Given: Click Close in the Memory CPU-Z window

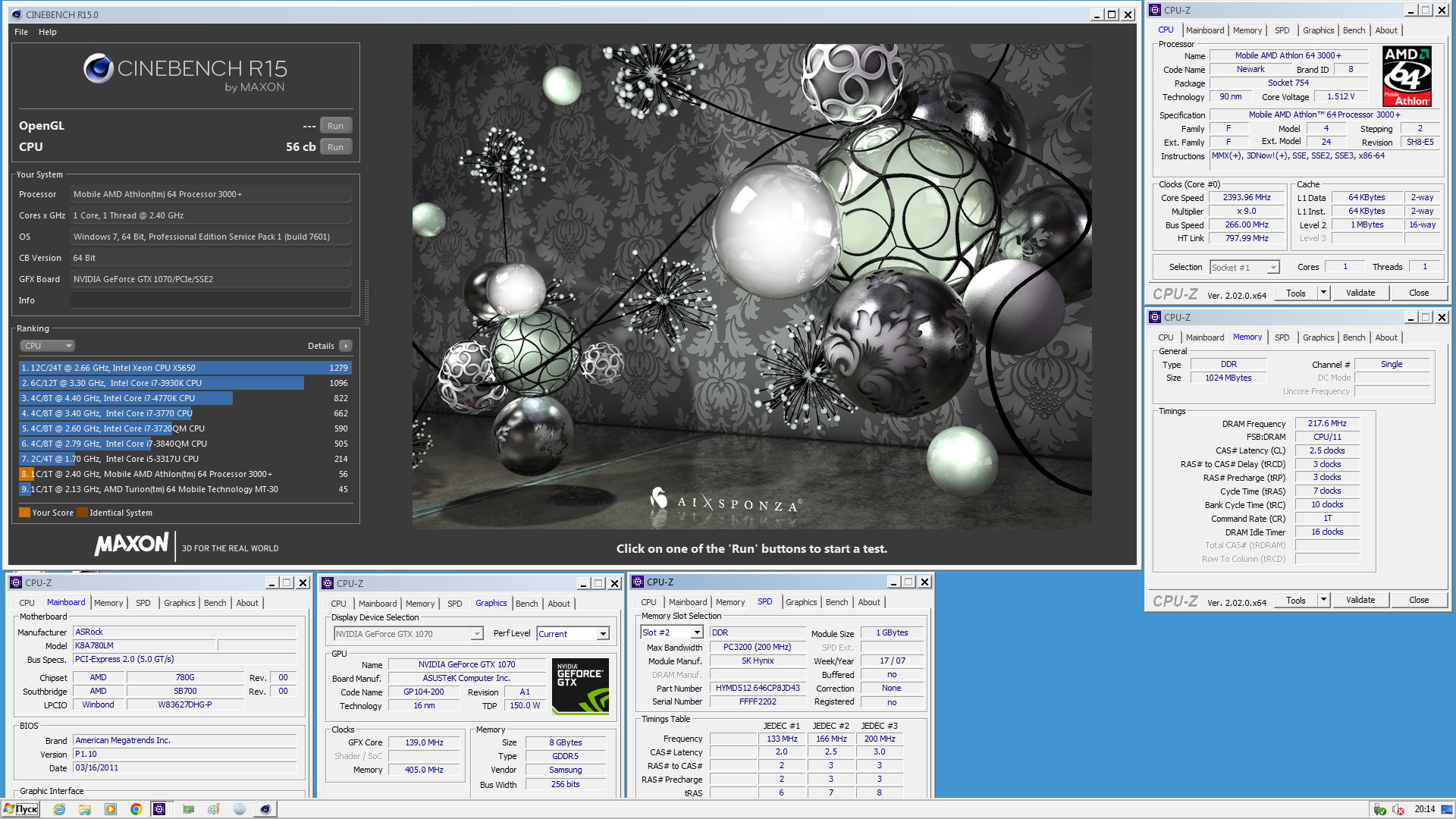Looking at the screenshot, I should (x=1419, y=600).
